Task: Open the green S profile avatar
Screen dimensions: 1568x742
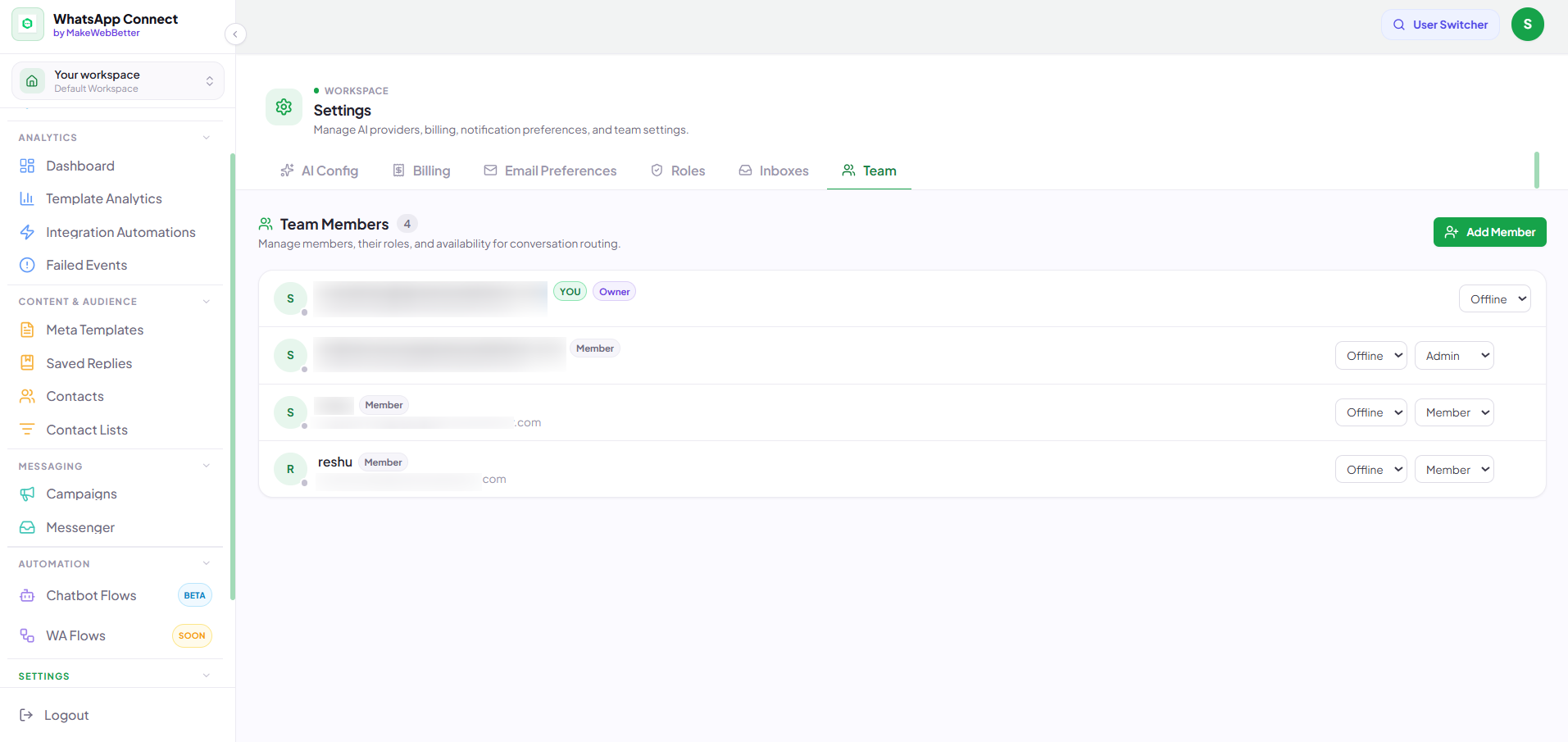Action: tap(1527, 25)
